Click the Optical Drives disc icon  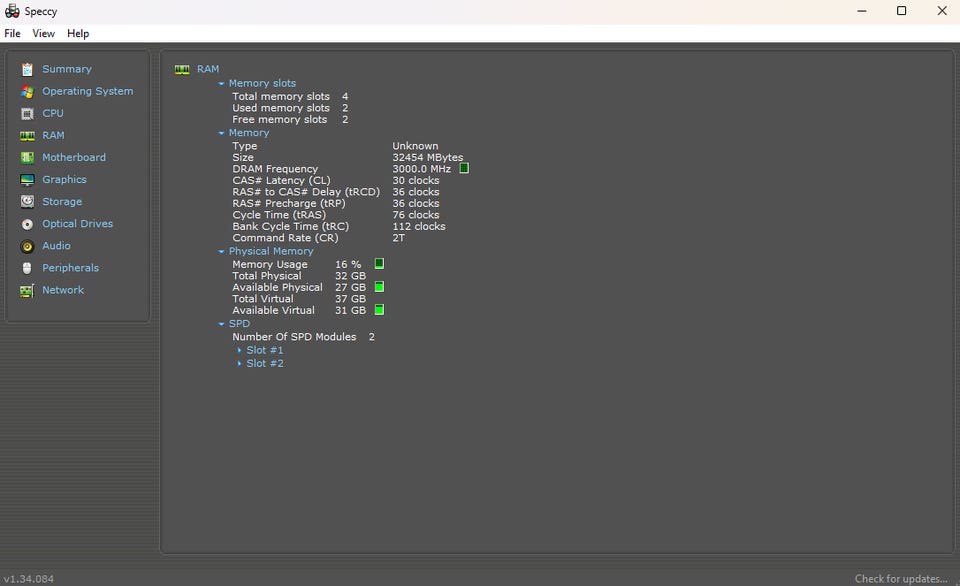27,224
